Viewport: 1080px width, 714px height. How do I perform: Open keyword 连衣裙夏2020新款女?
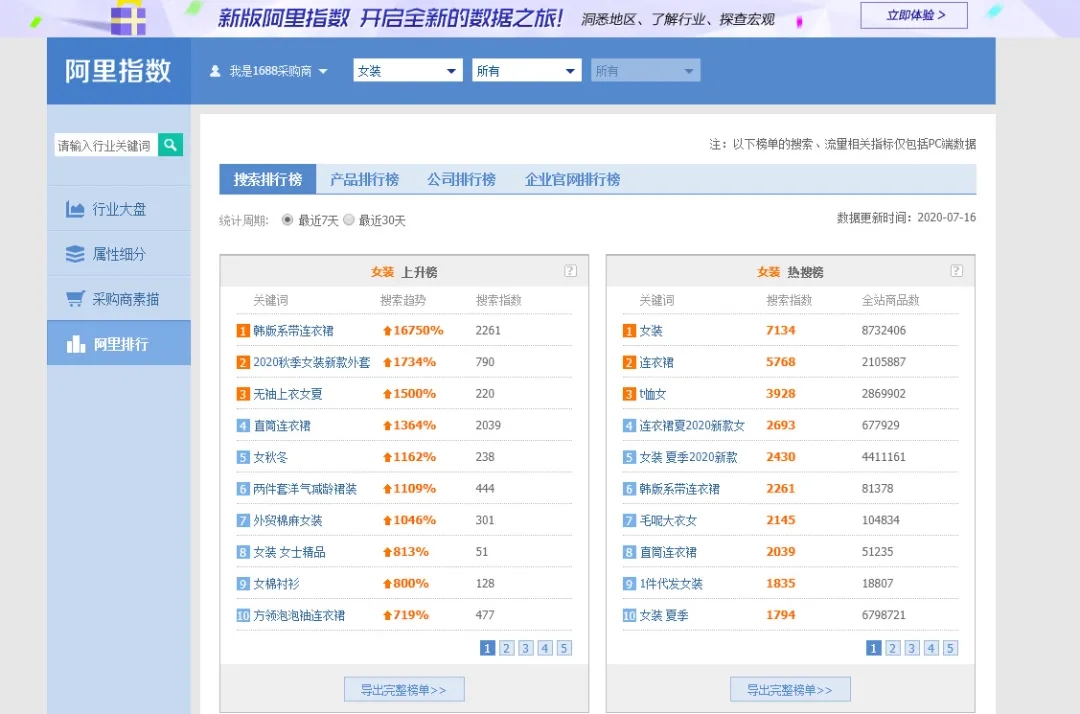click(x=692, y=426)
